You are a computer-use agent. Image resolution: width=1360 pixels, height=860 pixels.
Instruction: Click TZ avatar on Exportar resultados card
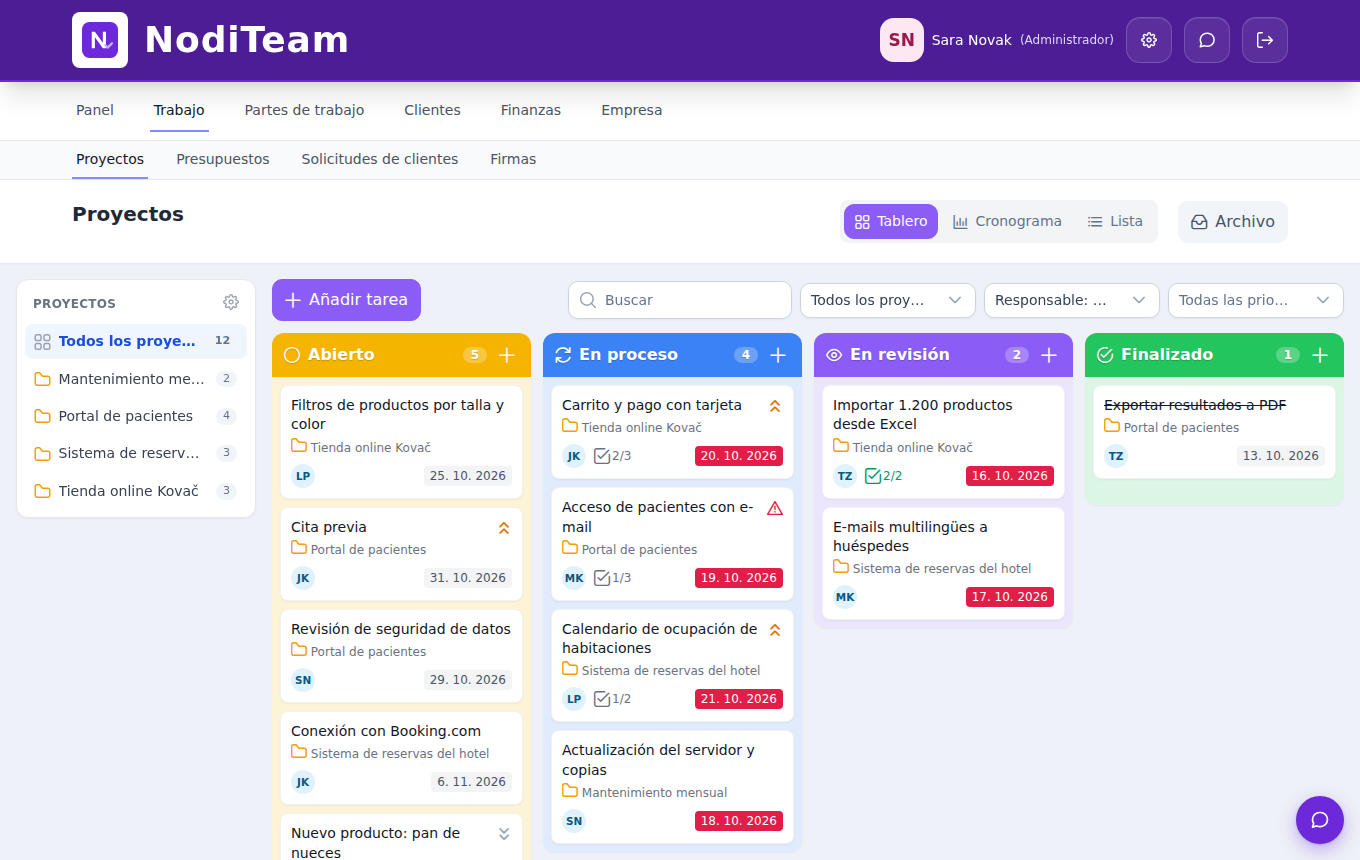1116,456
